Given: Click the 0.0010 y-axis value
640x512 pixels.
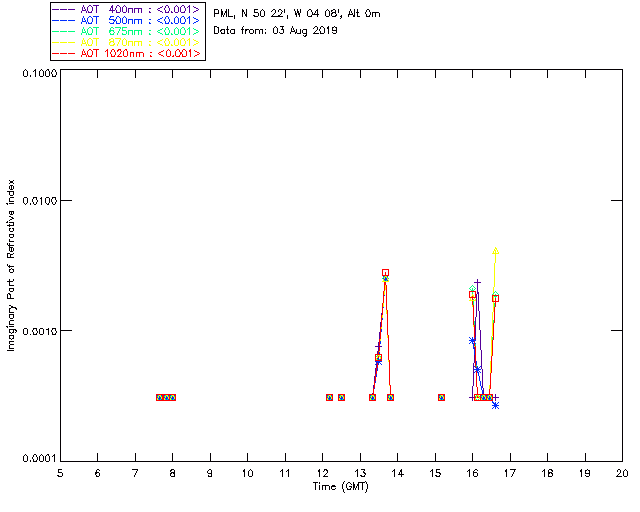Looking at the screenshot, I should [x=39, y=331].
